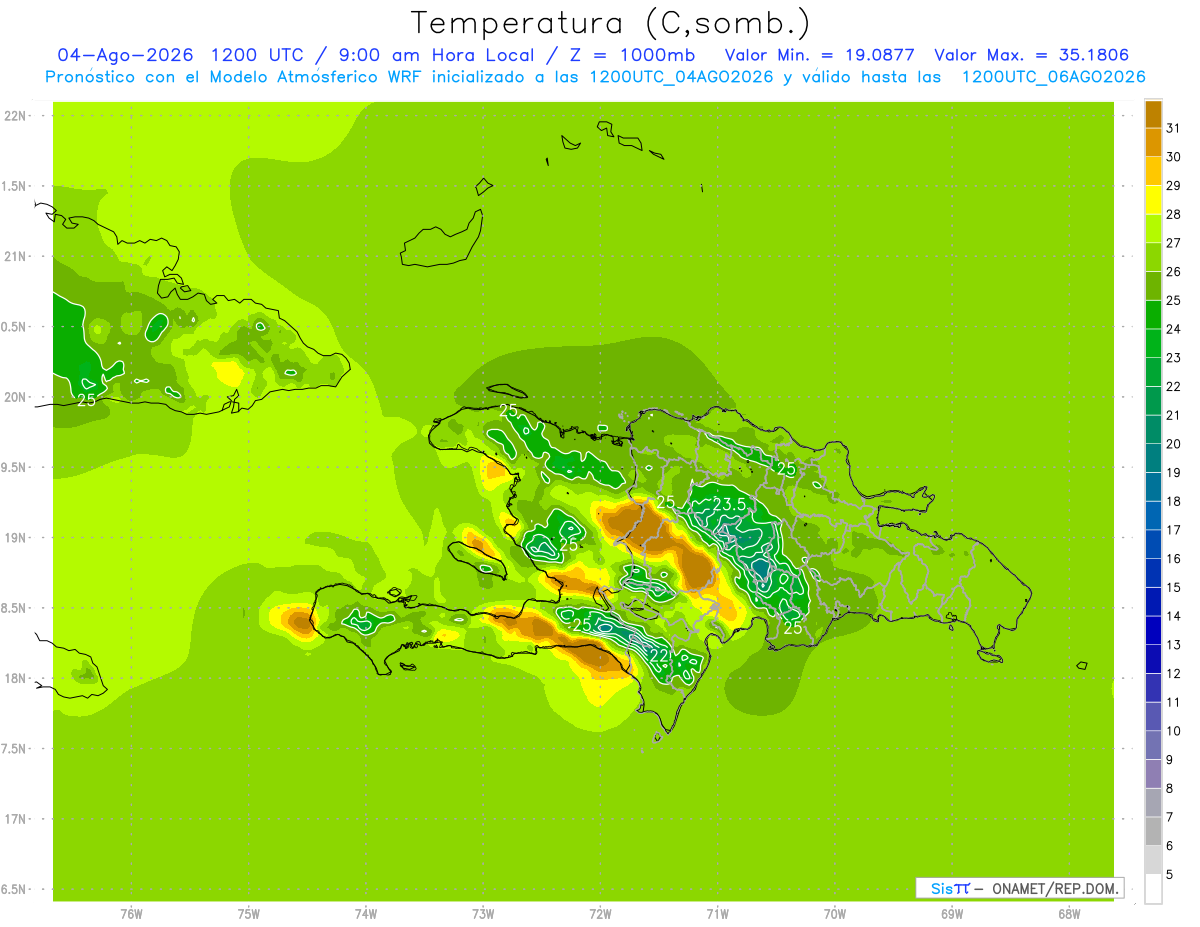Click the yellow legend swatch between 28 and 29

(x=1153, y=200)
